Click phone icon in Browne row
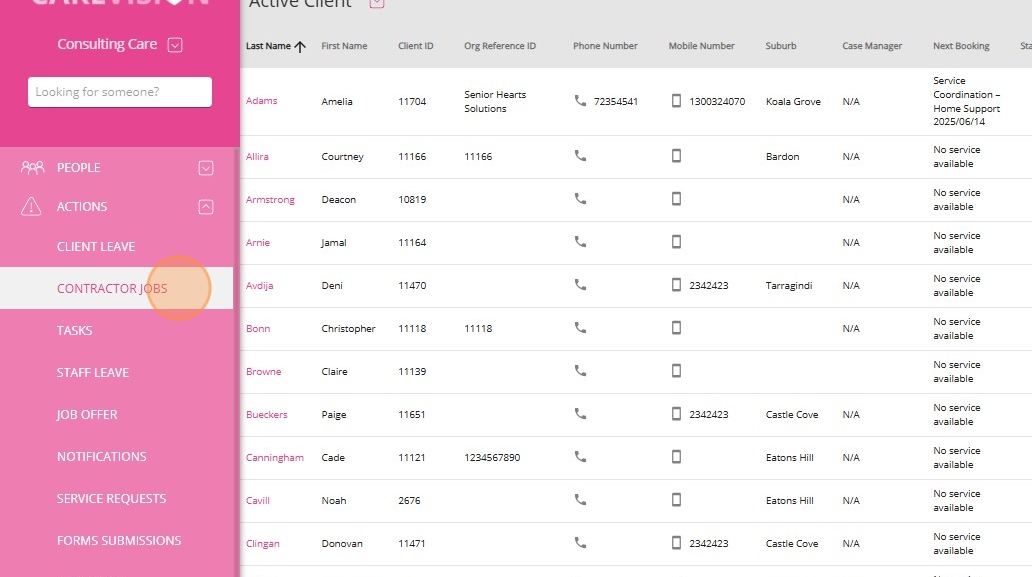The height and width of the screenshot is (577, 1032). pyautogui.click(x=580, y=371)
